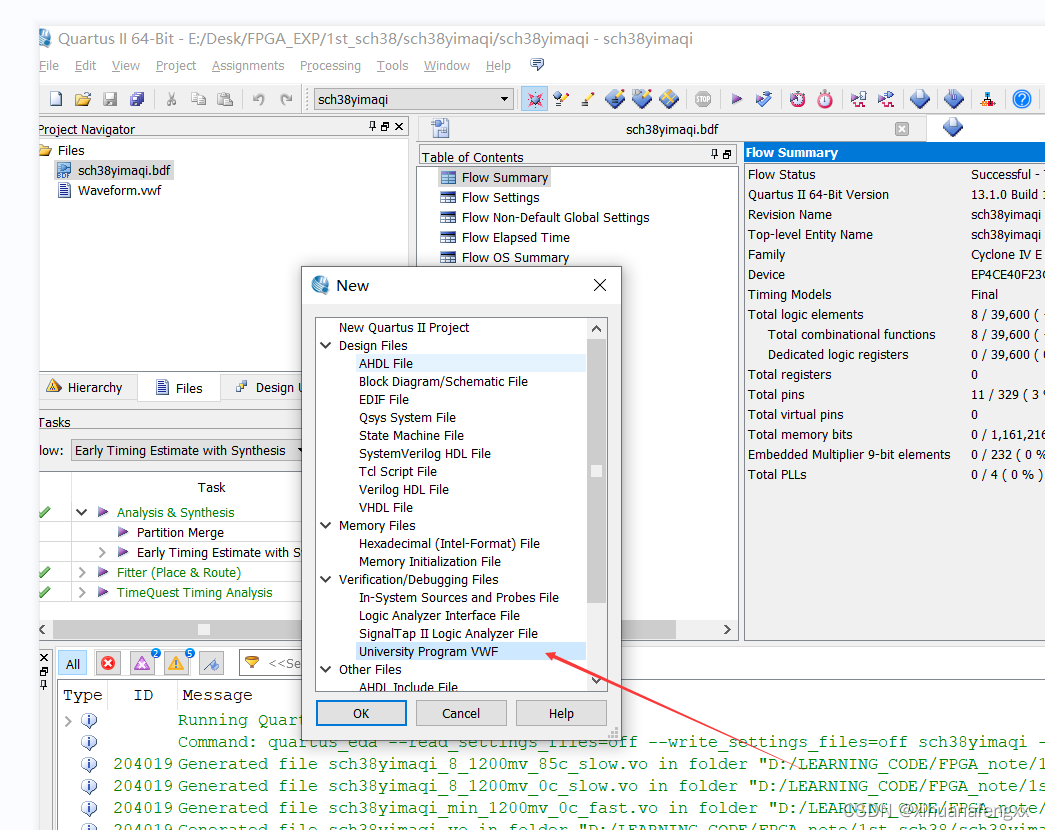This screenshot has height=830, width=1045.
Task: Open the Tools menu
Action: pos(392,65)
